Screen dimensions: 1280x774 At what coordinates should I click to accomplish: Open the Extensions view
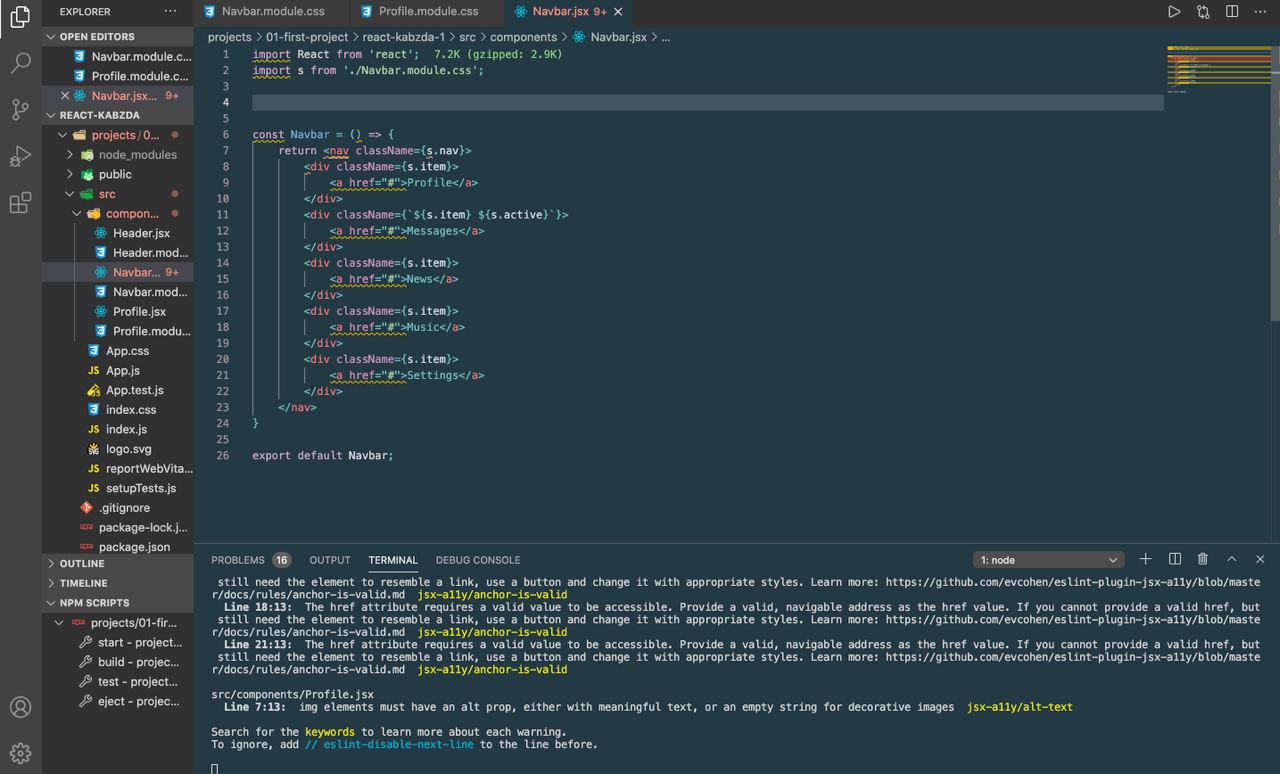(x=20, y=203)
